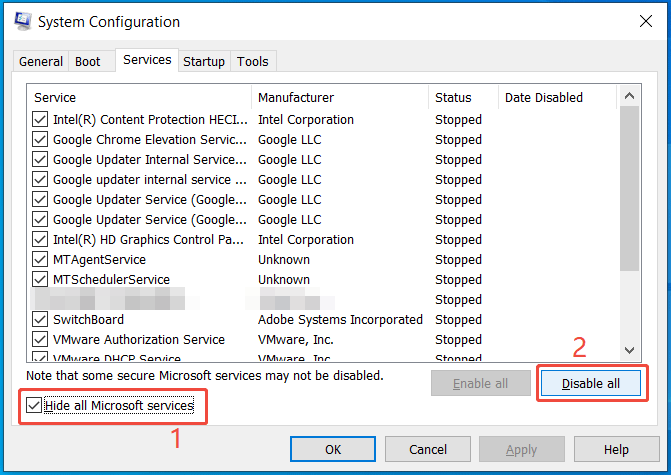Click the Disable all button
The width and height of the screenshot is (671, 475).
[591, 383]
